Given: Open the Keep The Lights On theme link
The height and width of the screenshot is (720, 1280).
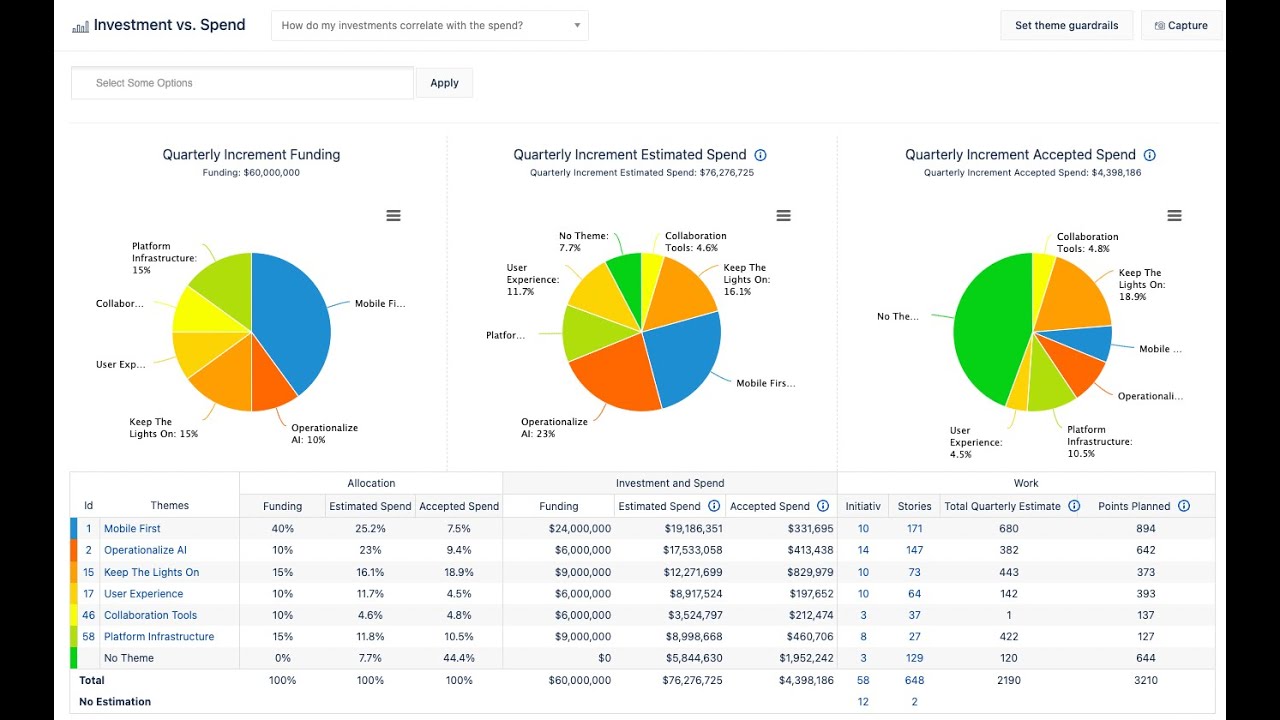Looking at the screenshot, I should [x=151, y=572].
